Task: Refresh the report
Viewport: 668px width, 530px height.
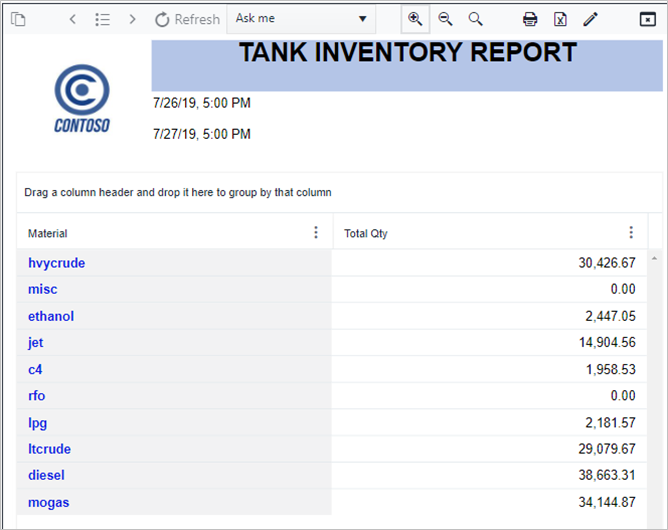Action: 187,19
